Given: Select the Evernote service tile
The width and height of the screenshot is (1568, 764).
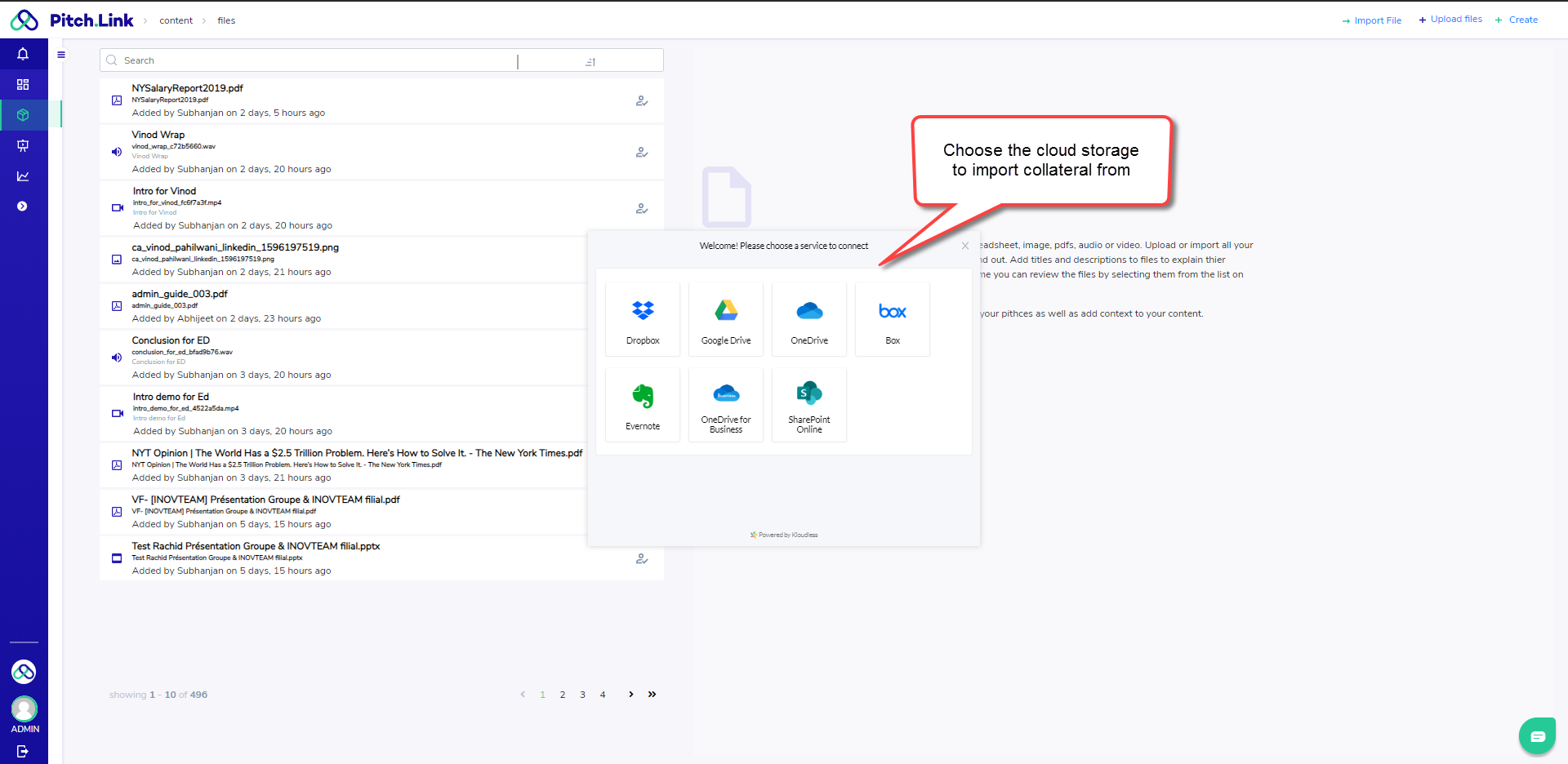Looking at the screenshot, I should pos(643,405).
